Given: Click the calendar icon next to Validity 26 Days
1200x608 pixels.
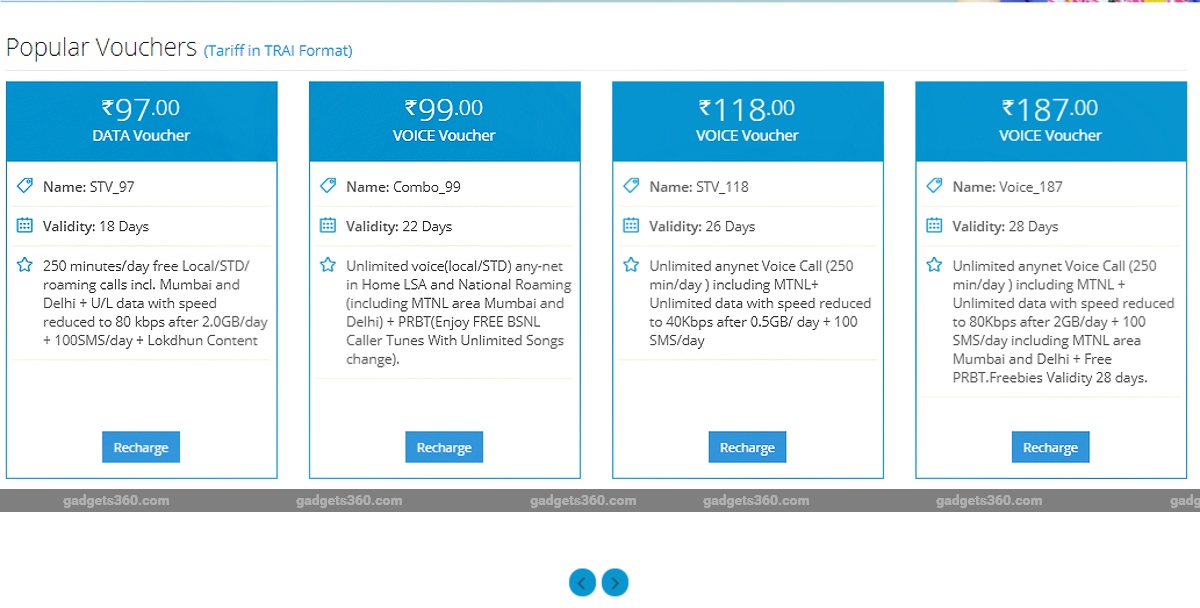Looking at the screenshot, I should pos(633,226).
